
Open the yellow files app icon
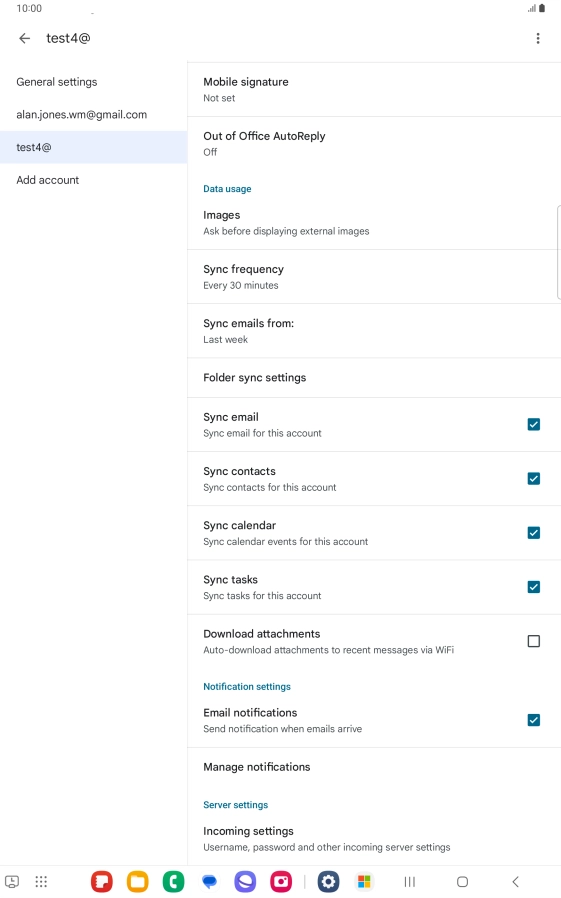tap(137, 881)
